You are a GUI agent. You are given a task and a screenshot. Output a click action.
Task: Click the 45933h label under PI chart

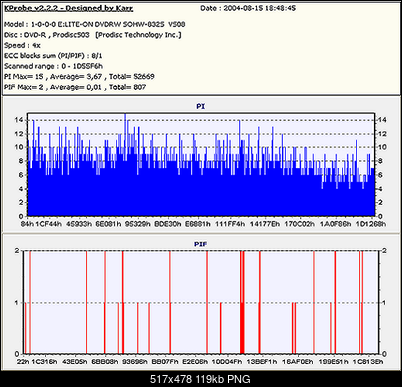pyautogui.click(x=79, y=224)
